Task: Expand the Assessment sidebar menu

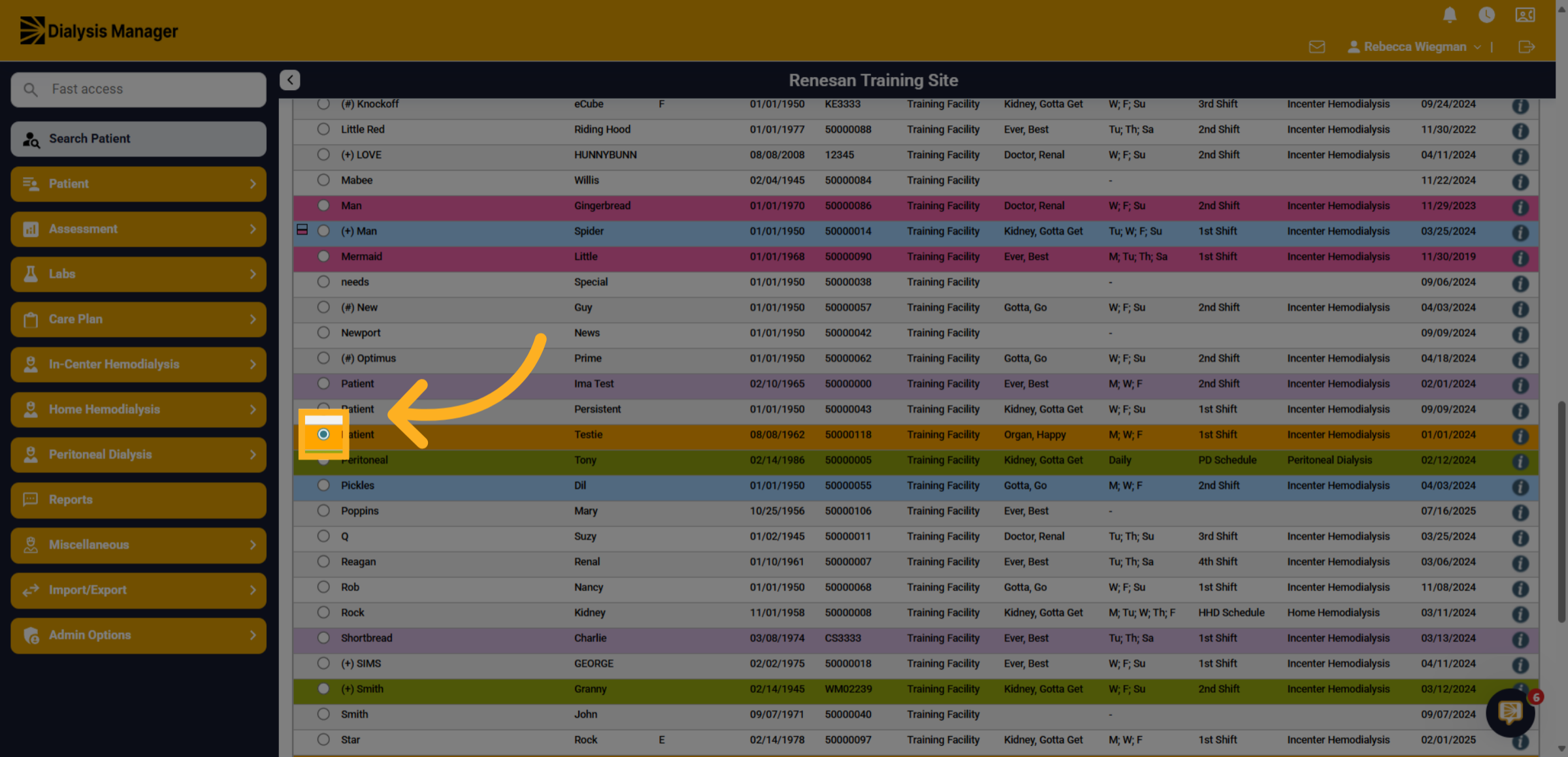Action: coord(139,229)
